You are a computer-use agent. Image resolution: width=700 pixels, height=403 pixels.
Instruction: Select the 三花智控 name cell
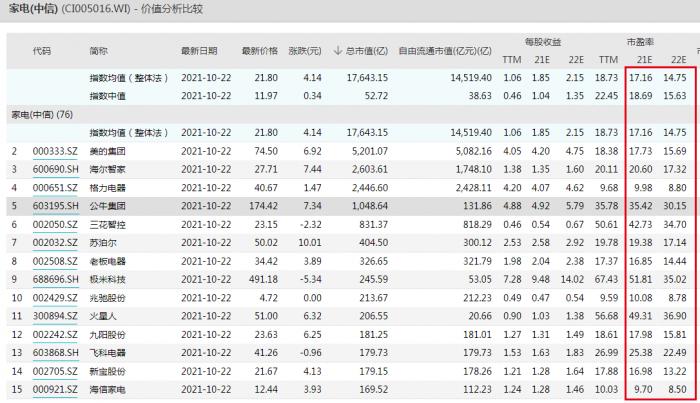108,224
